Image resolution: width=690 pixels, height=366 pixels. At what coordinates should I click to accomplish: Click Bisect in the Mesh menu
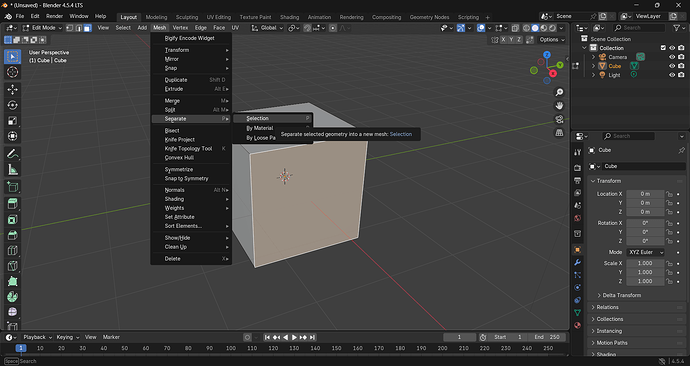[191, 131]
